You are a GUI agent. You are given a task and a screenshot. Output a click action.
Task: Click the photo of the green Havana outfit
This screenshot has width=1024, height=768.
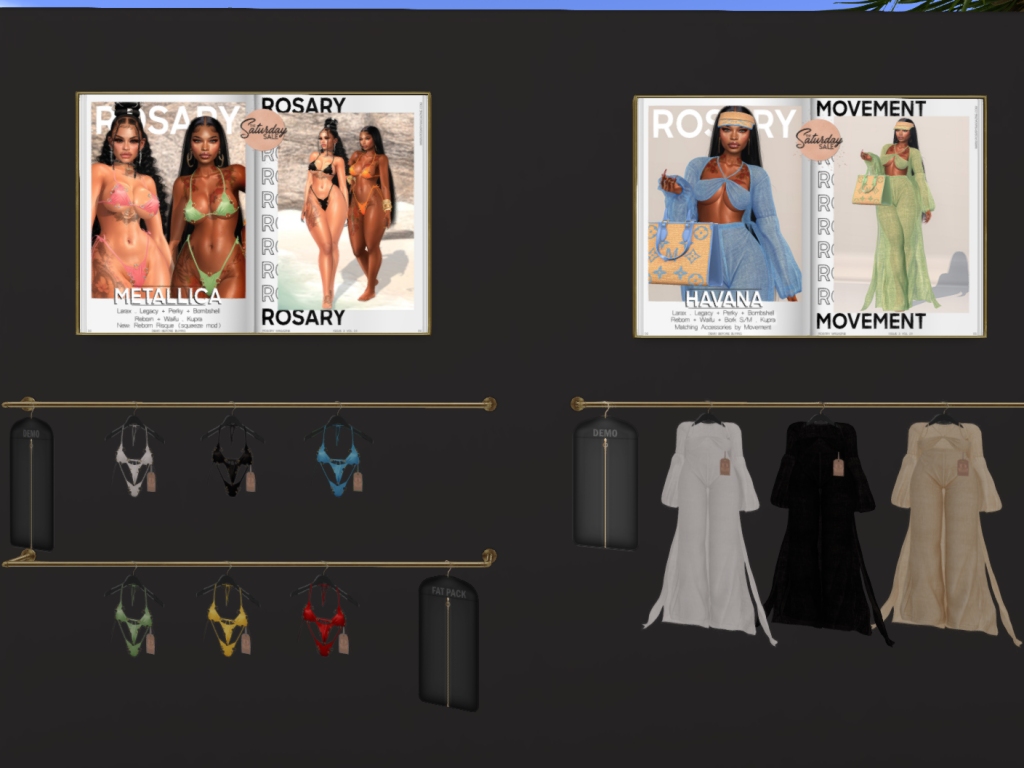[x=901, y=215]
